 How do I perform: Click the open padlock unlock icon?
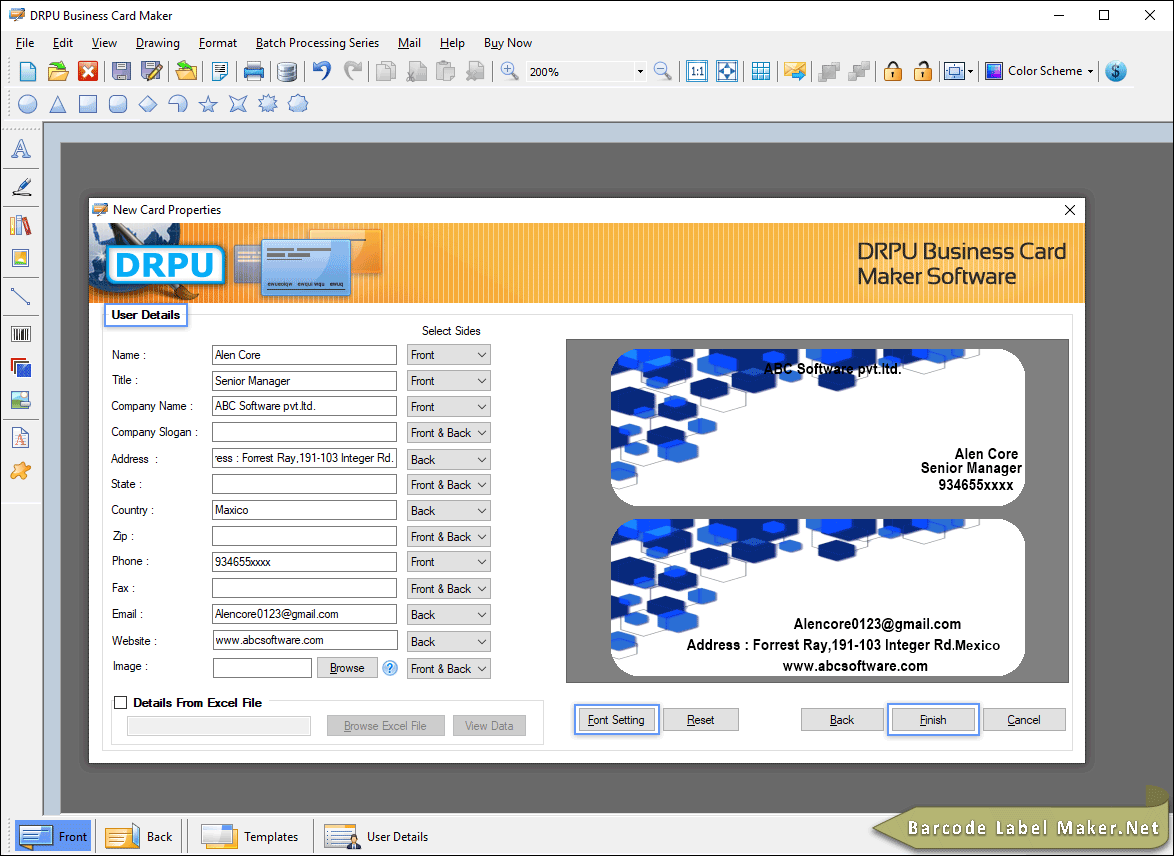[x=922, y=71]
